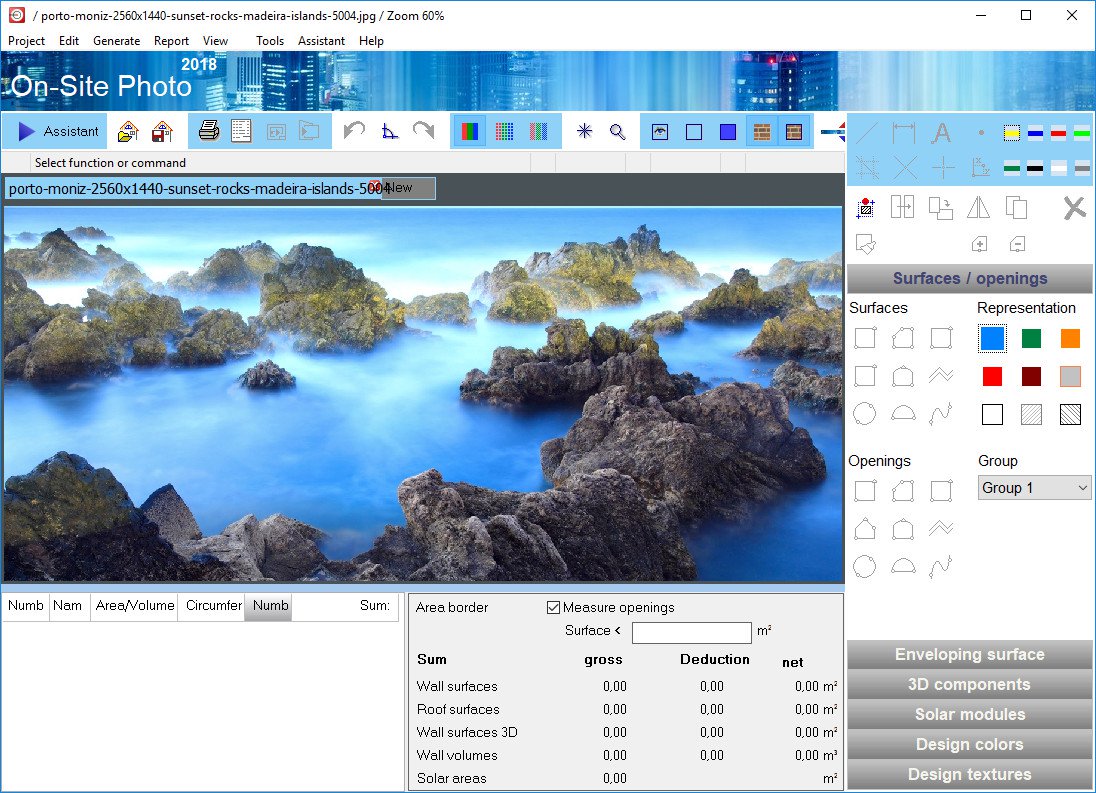Select the crosshair plus point tool
Screen dimensions: 1096x793
point(943,168)
